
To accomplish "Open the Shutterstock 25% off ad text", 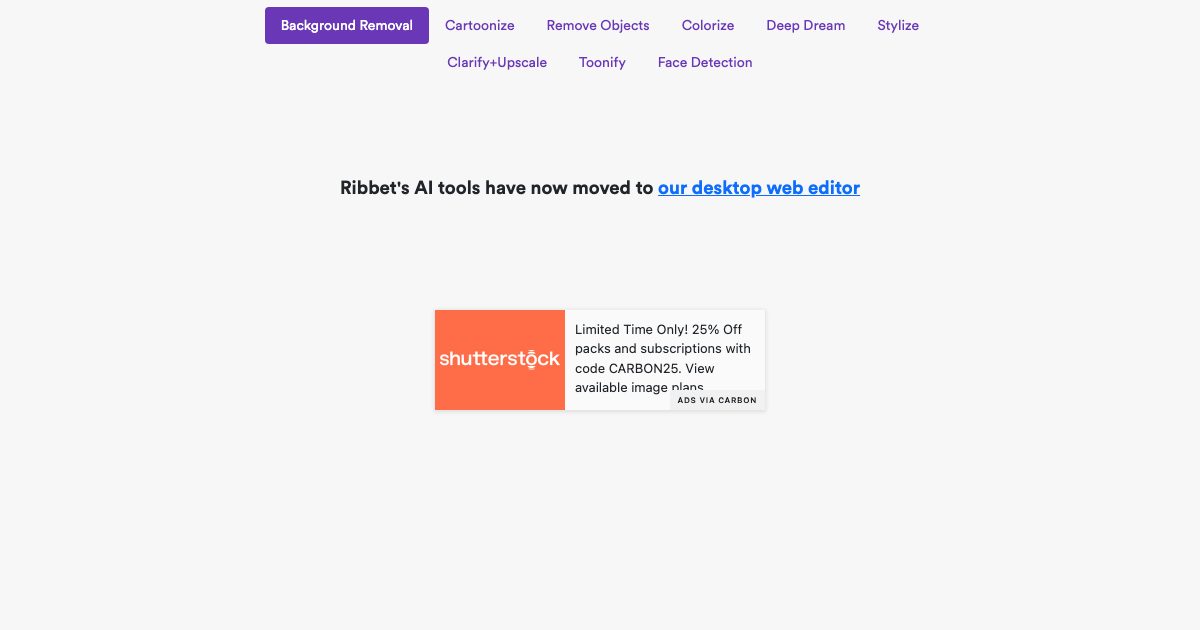I will pos(663,358).
